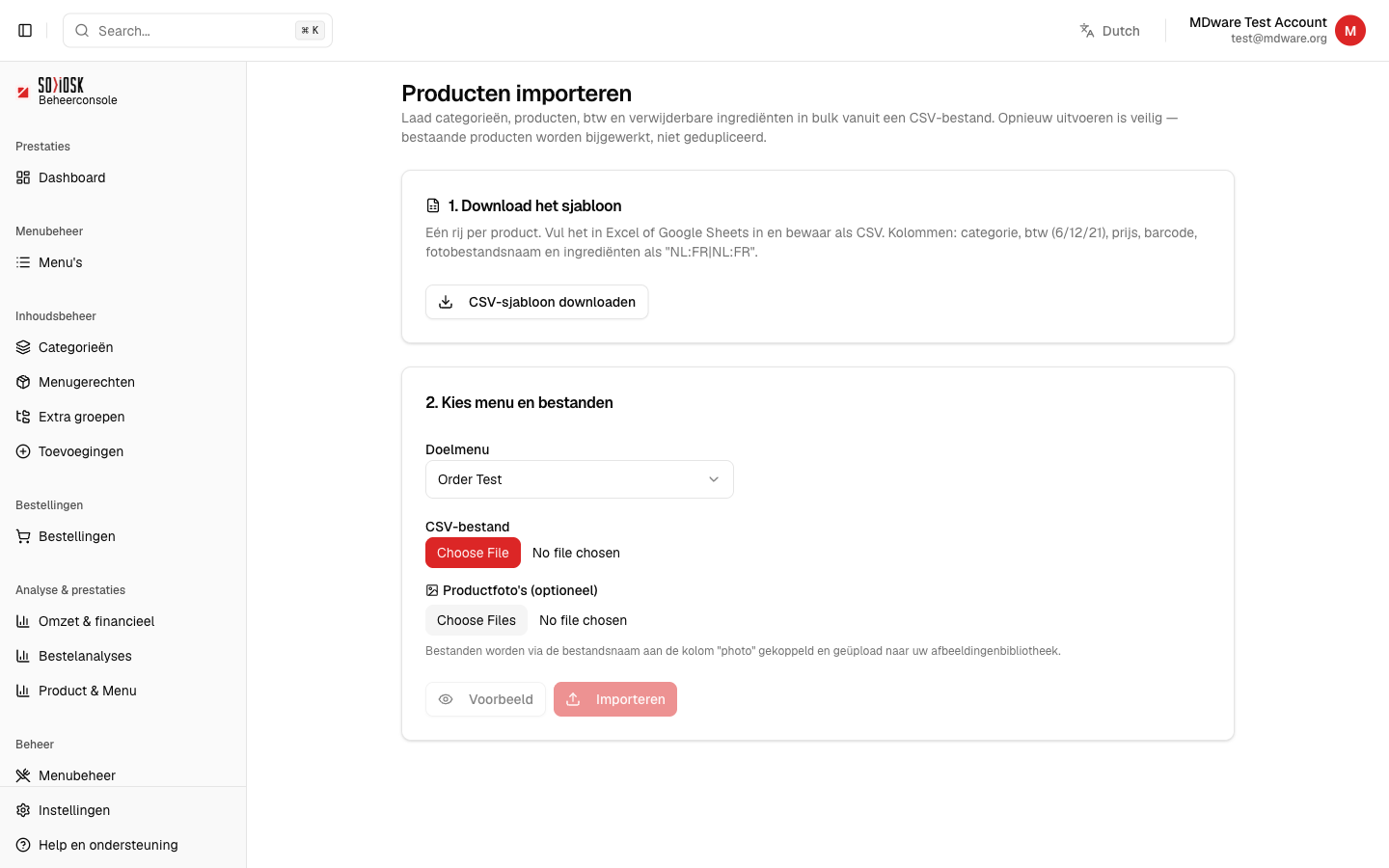Image resolution: width=1389 pixels, height=868 pixels.
Task: Go to Dashboard in sidebar
Action: pos(123,177)
